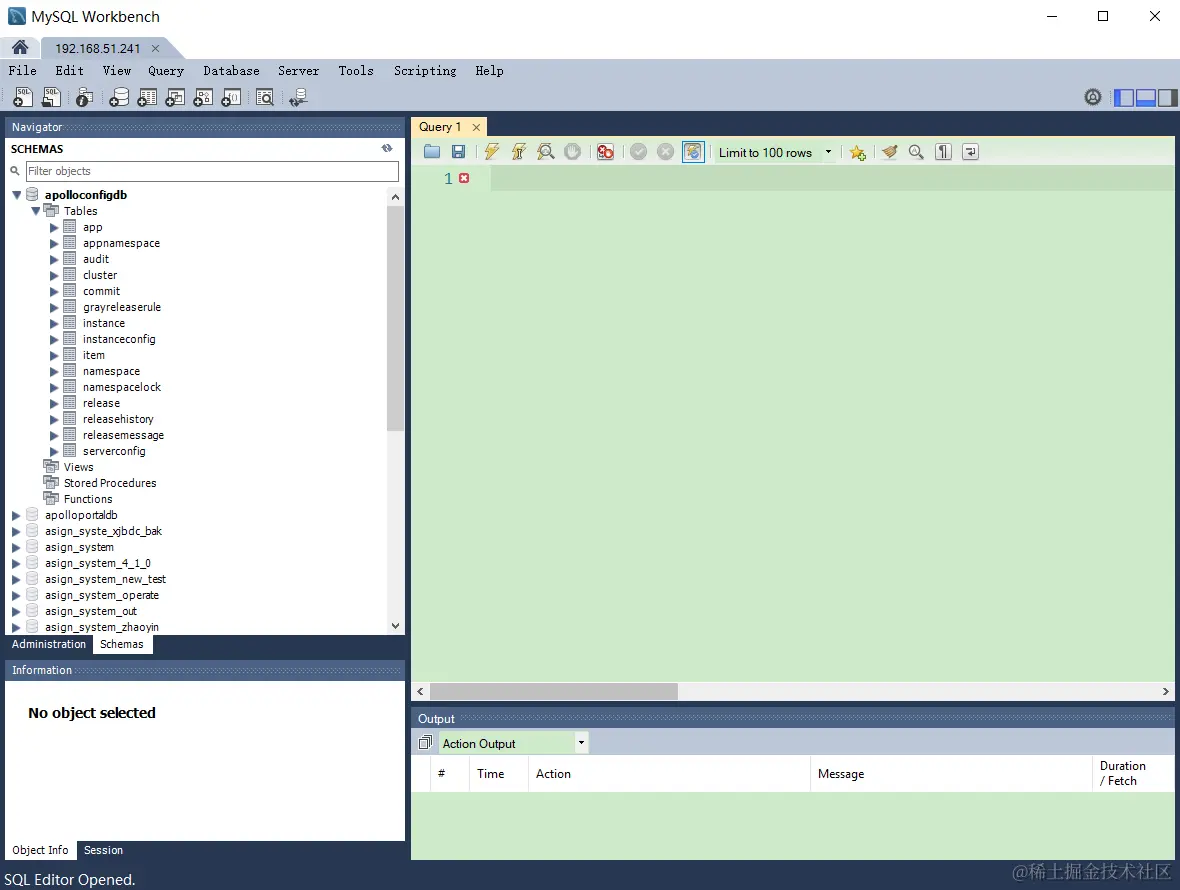The height and width of the screenshot is (890, 1180).
Task: Save query to favorites star icon
Action: click(857, 153)
